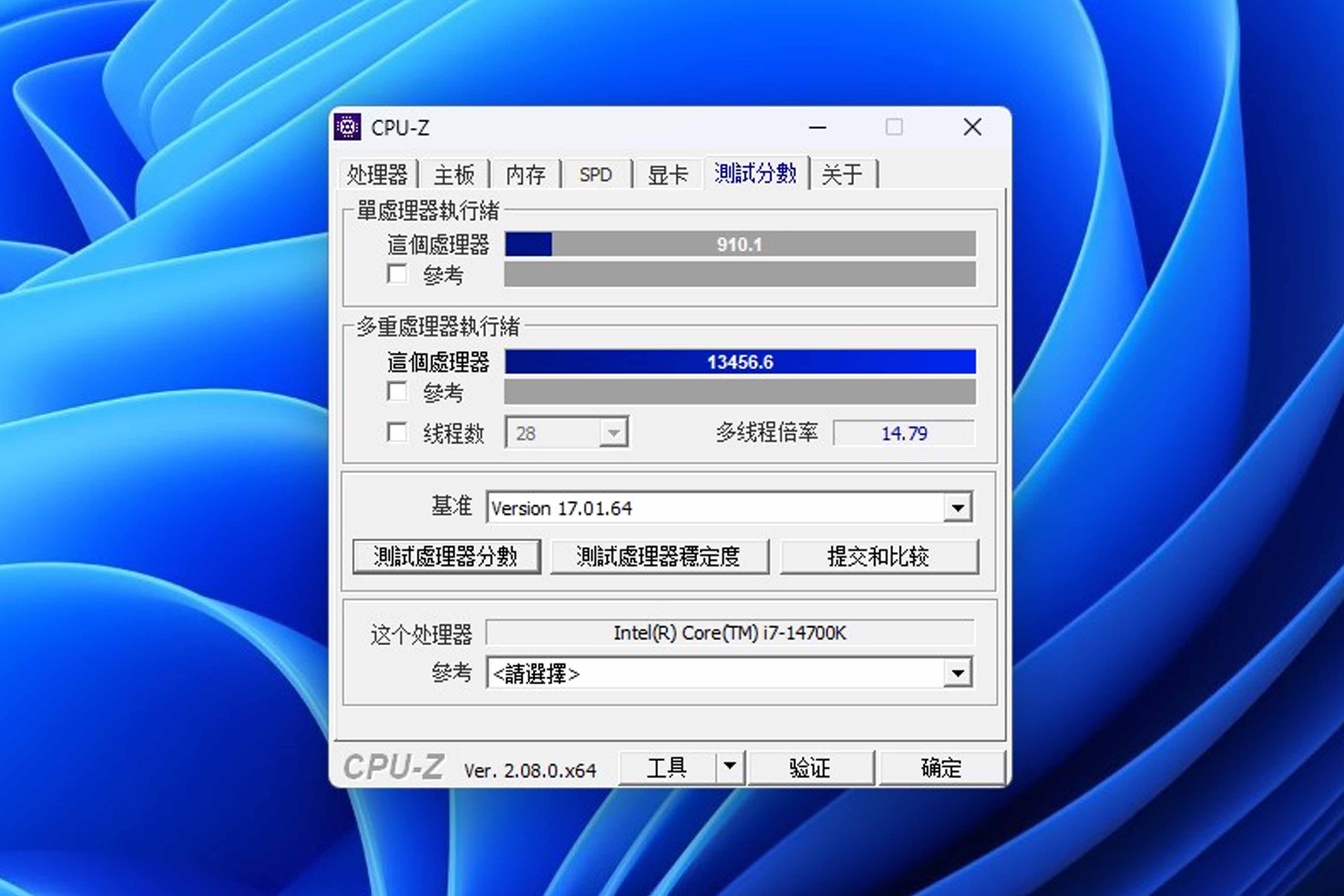Expand the 基准 Version 17.01.64 dropdown
1344x896 pixels.
[730, 507]
